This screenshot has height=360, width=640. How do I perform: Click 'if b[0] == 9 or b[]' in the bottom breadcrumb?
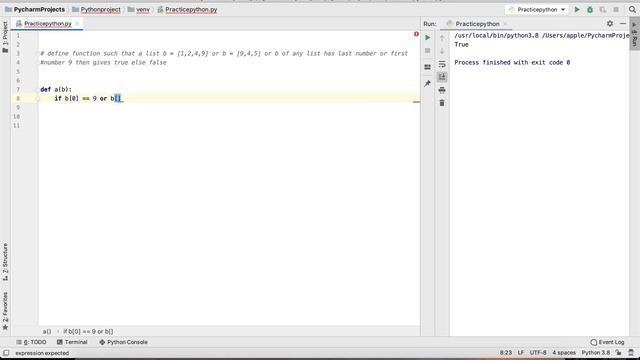(88, 331)
